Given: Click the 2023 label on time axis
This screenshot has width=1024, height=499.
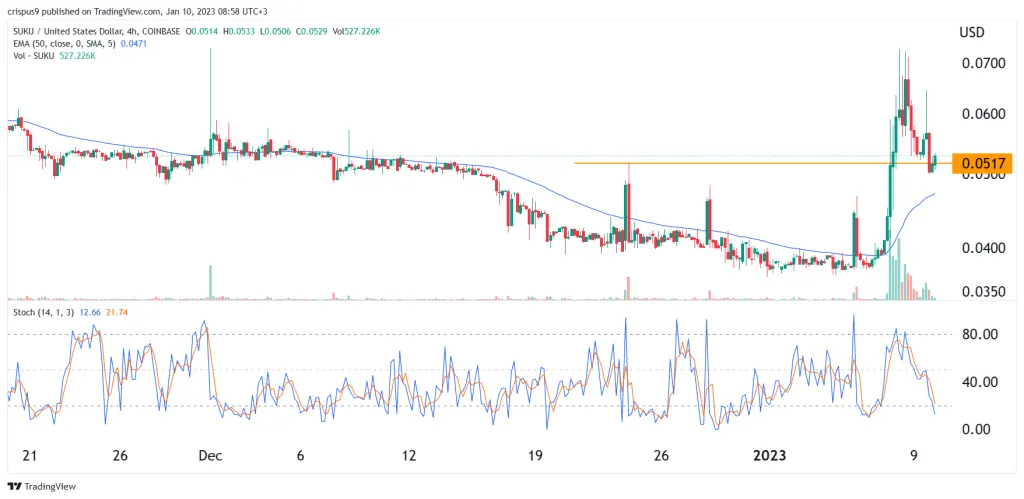Looking at the screenshot, I should (x=769, y=455).
